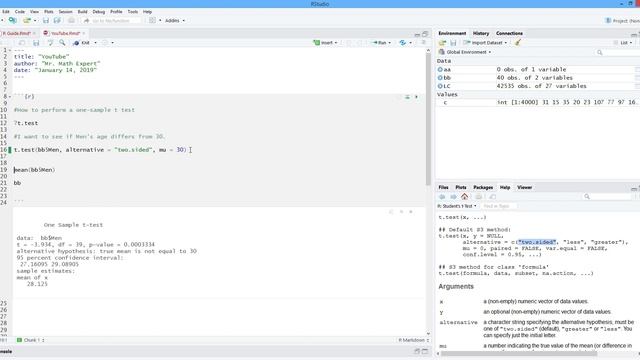
Task: Run all chunks above in the code chunk
Action: click(407, 97)
